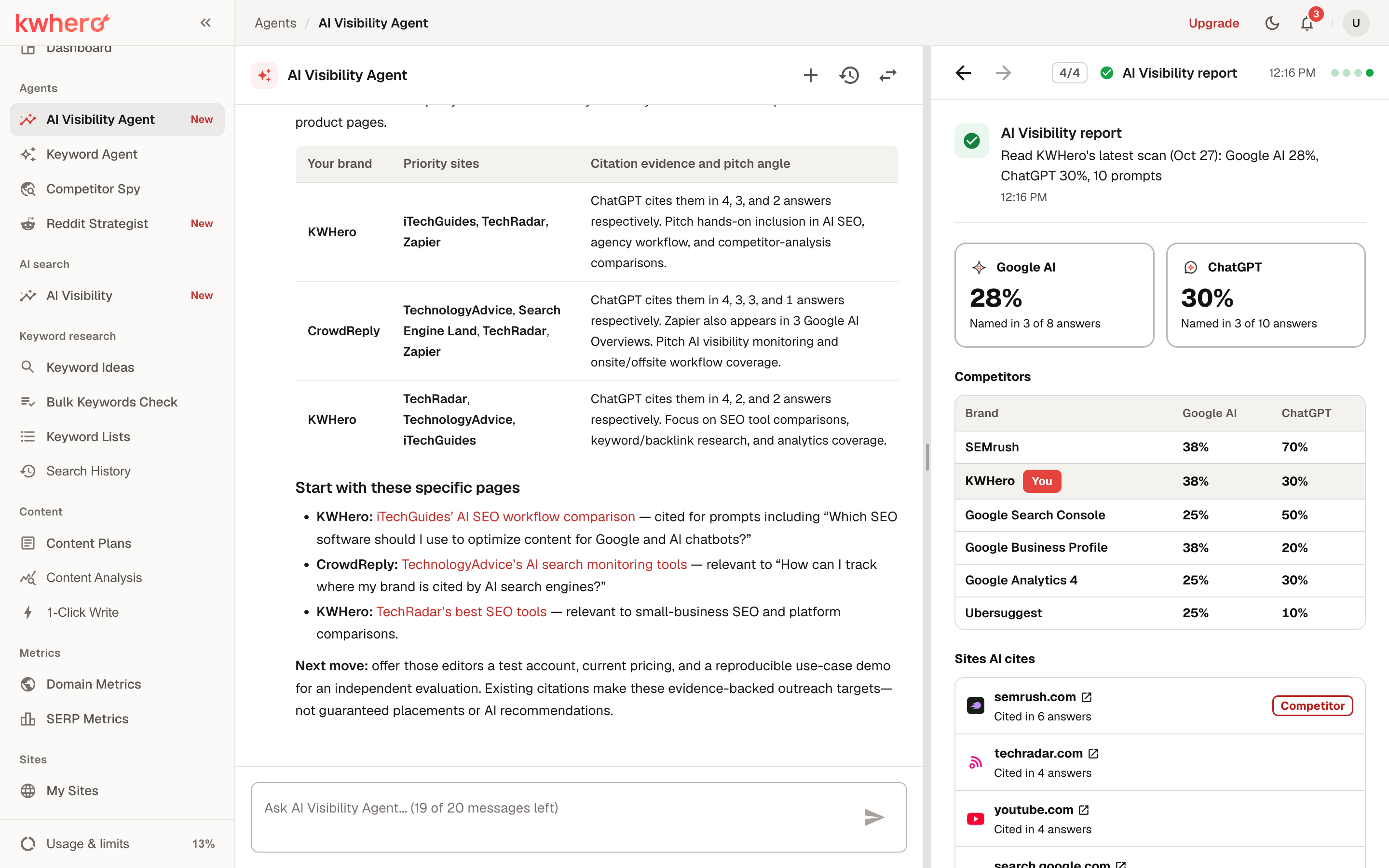1389x868 pixels.
Task: Open Content Analysis page
Action: [117, 578]
